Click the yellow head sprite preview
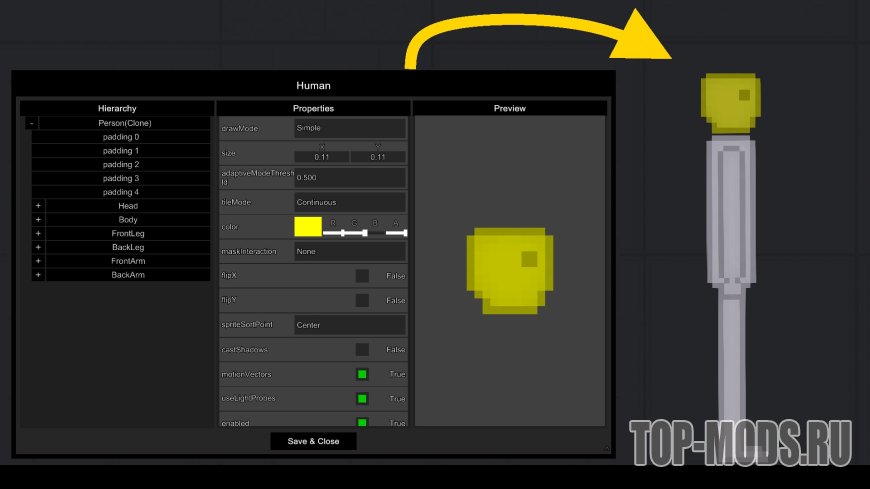This screenshot has width=870, height=489. pos(510,271)
